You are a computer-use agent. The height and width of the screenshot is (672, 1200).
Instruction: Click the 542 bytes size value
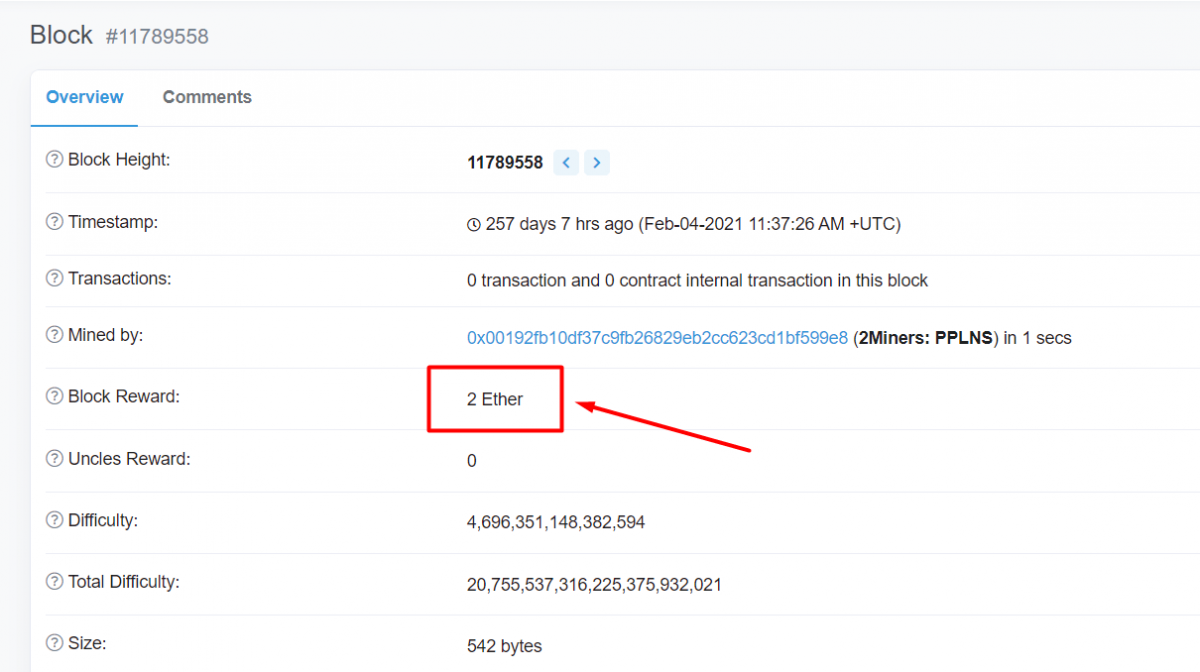pos(504,646)
